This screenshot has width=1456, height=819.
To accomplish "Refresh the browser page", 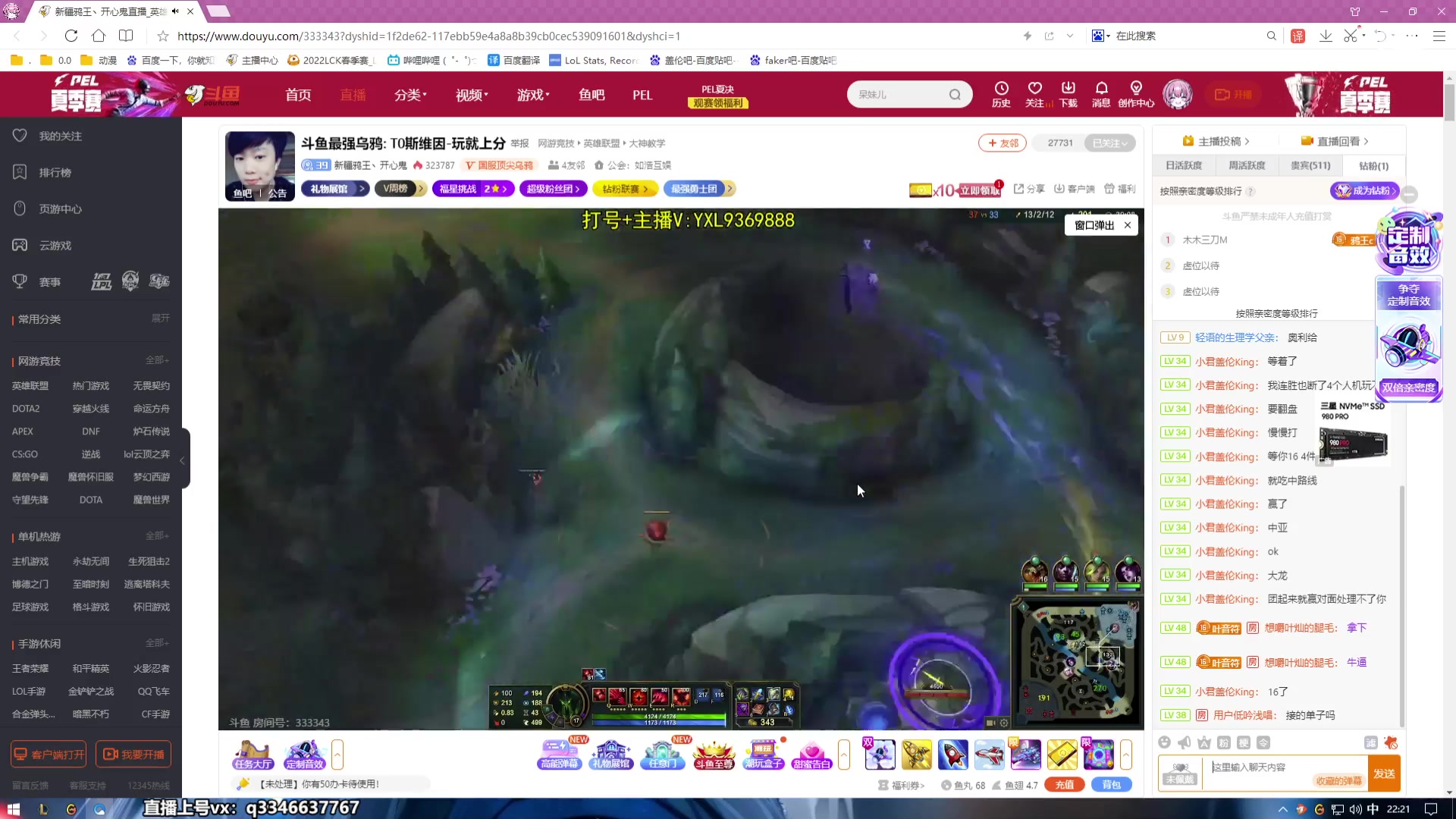I will [71, 36].
